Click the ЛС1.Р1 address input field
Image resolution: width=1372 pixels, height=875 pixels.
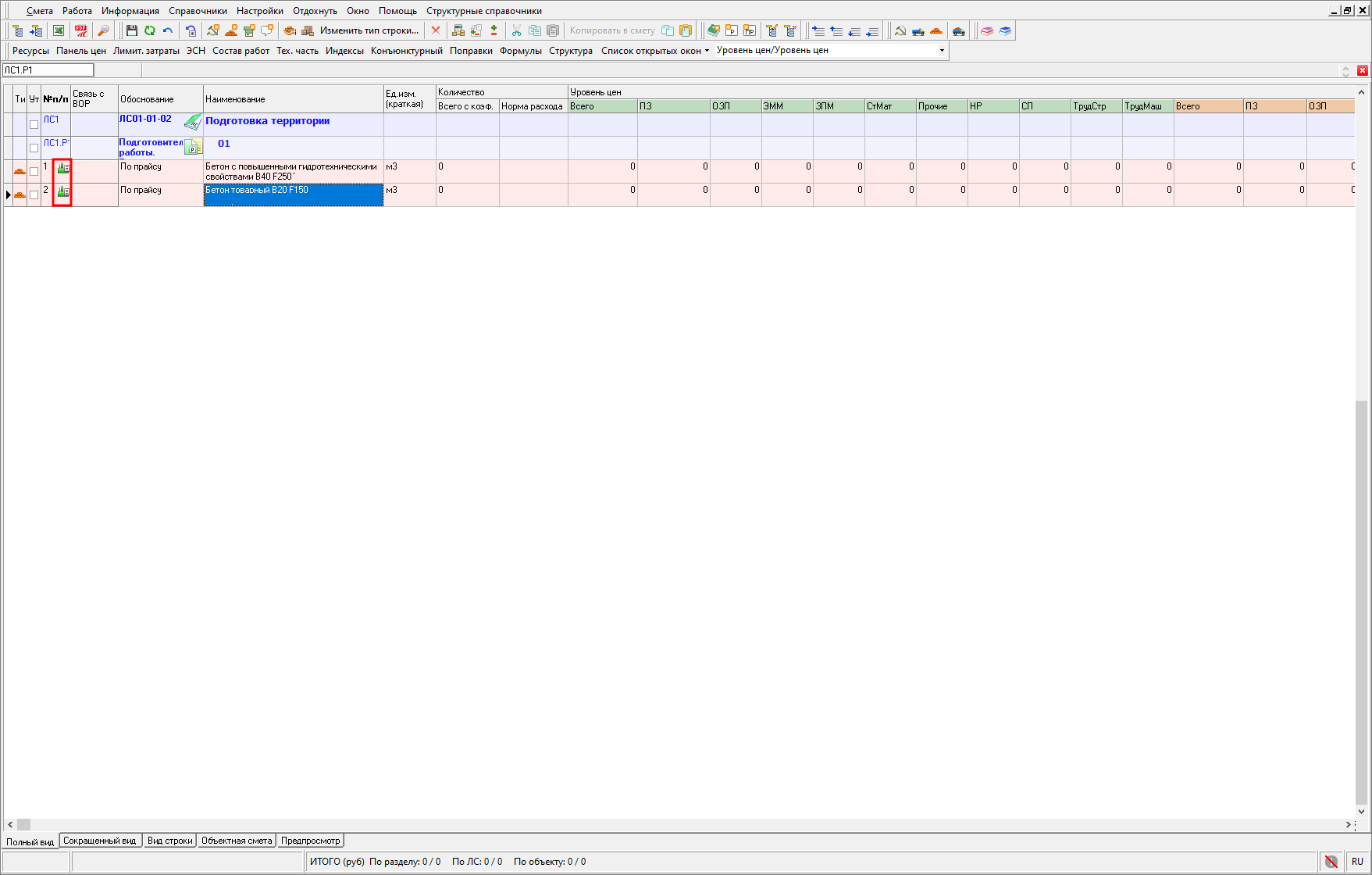[x=48, y=70]
